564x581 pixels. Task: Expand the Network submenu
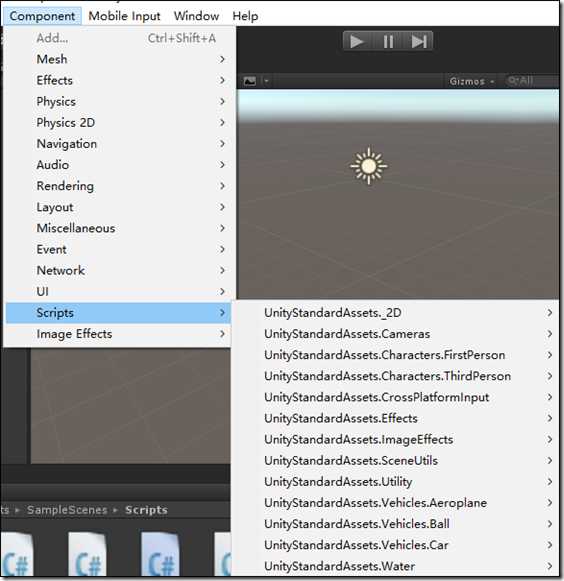(118, 270)
